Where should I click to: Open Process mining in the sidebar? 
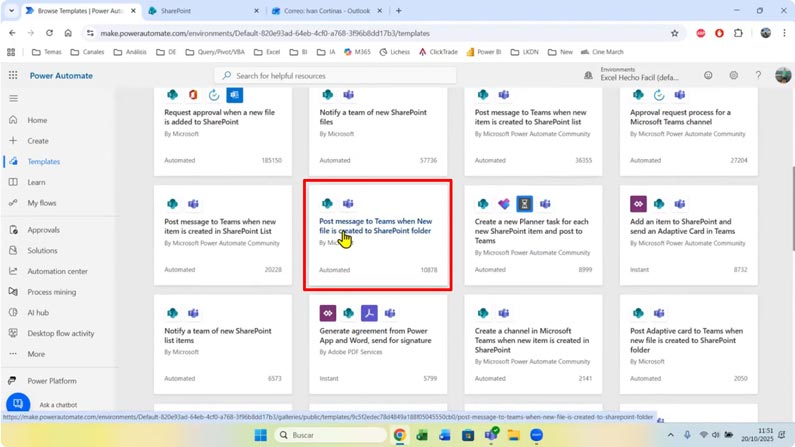pyautogui.click(x=51, y=292)
